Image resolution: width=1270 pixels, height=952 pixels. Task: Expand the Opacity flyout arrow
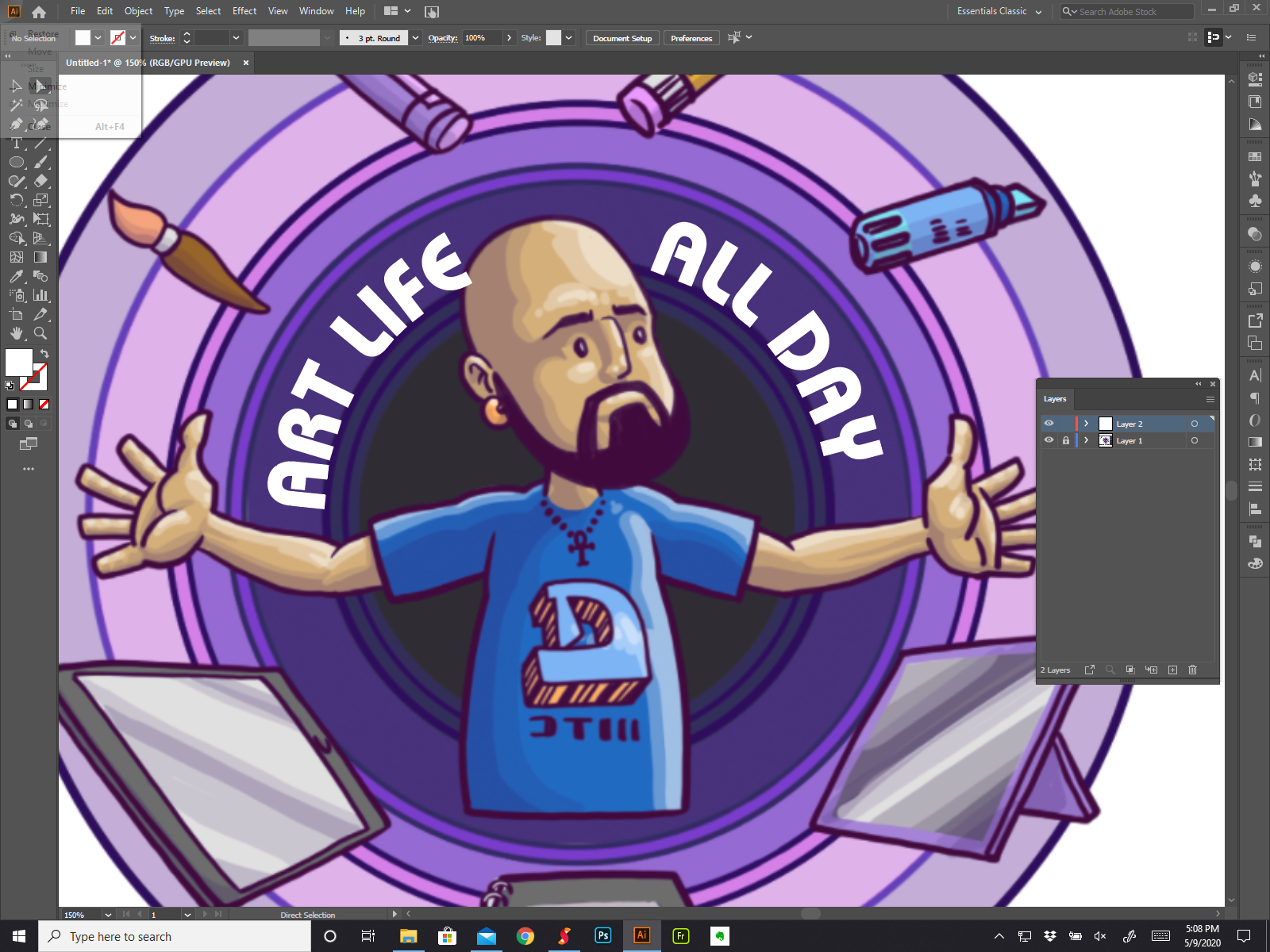point(509,38)
